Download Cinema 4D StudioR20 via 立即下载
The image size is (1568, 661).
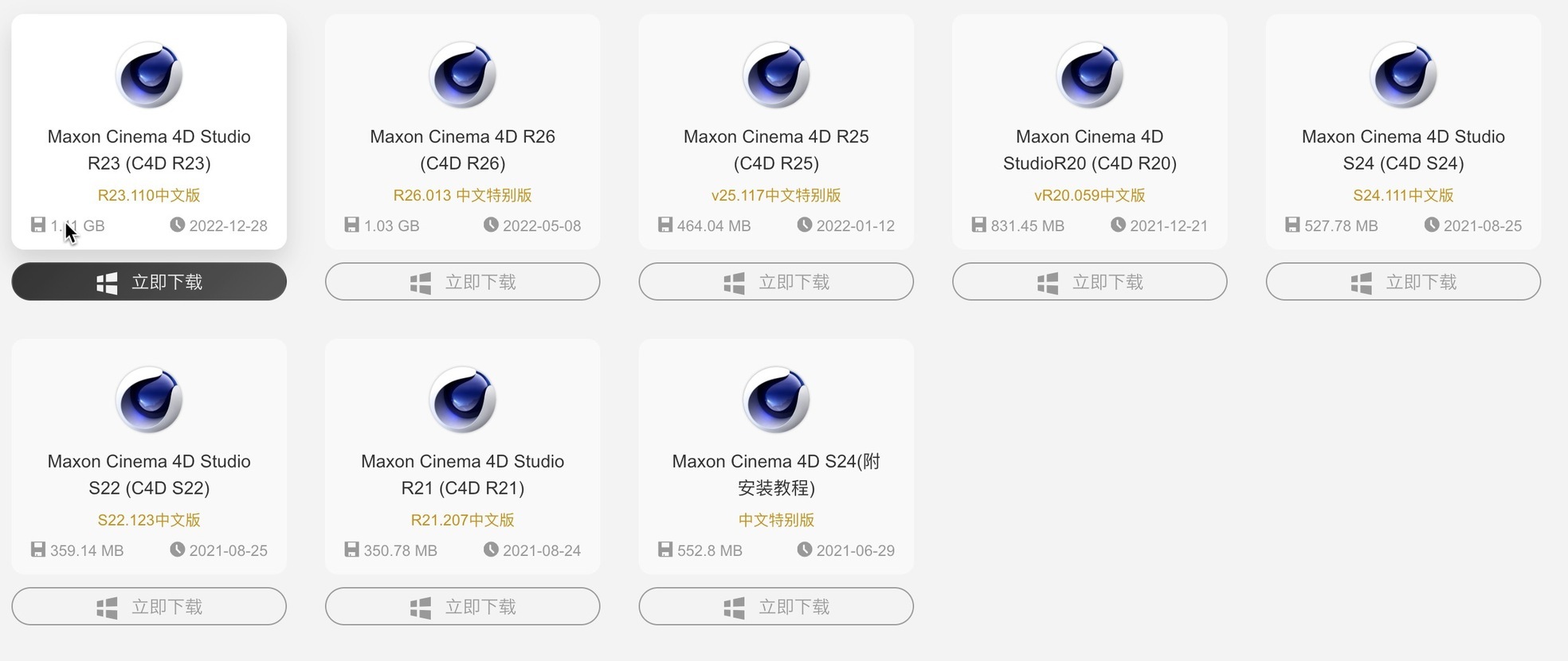click(x=1089, y=282)
